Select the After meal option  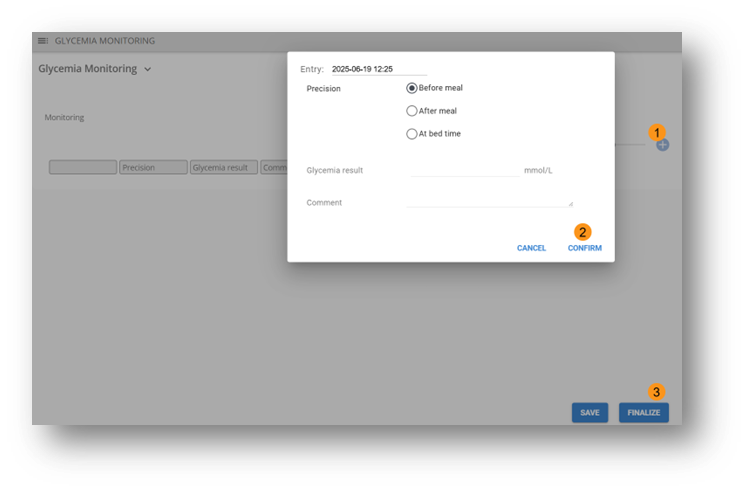pyautogui.click(x=412, y=111)
